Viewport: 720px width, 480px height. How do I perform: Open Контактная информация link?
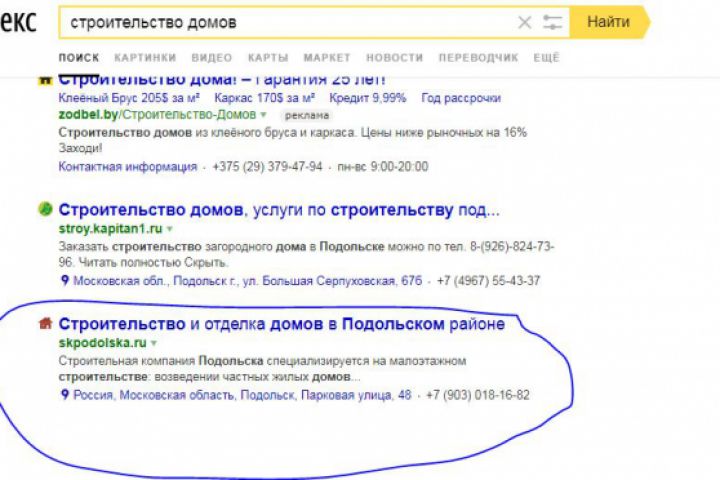click(128, 166)
